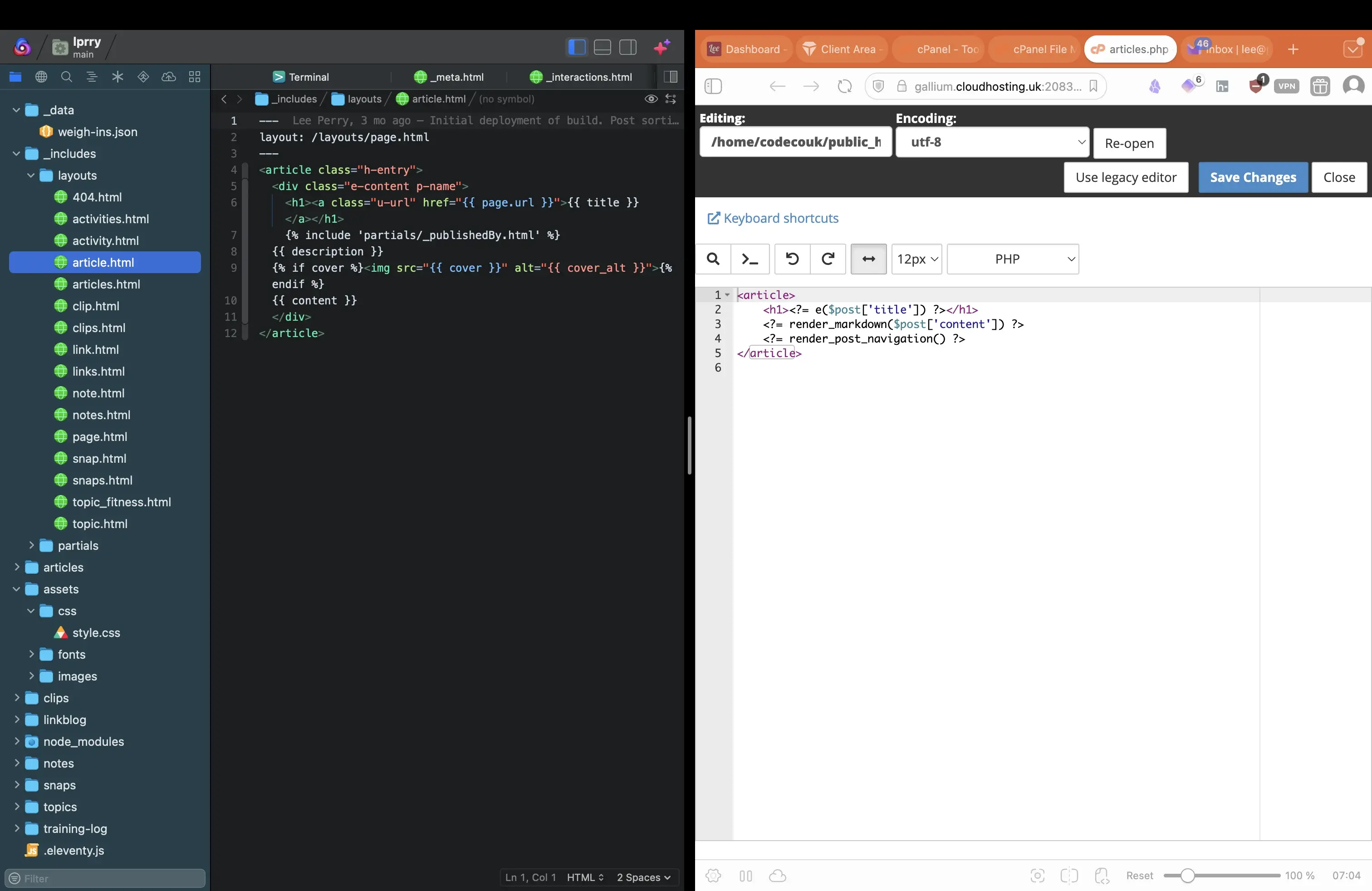The image size is (1372, 891).
Task: Toggle the left sidebar pane in Nova
Action: tap(577, 47)
